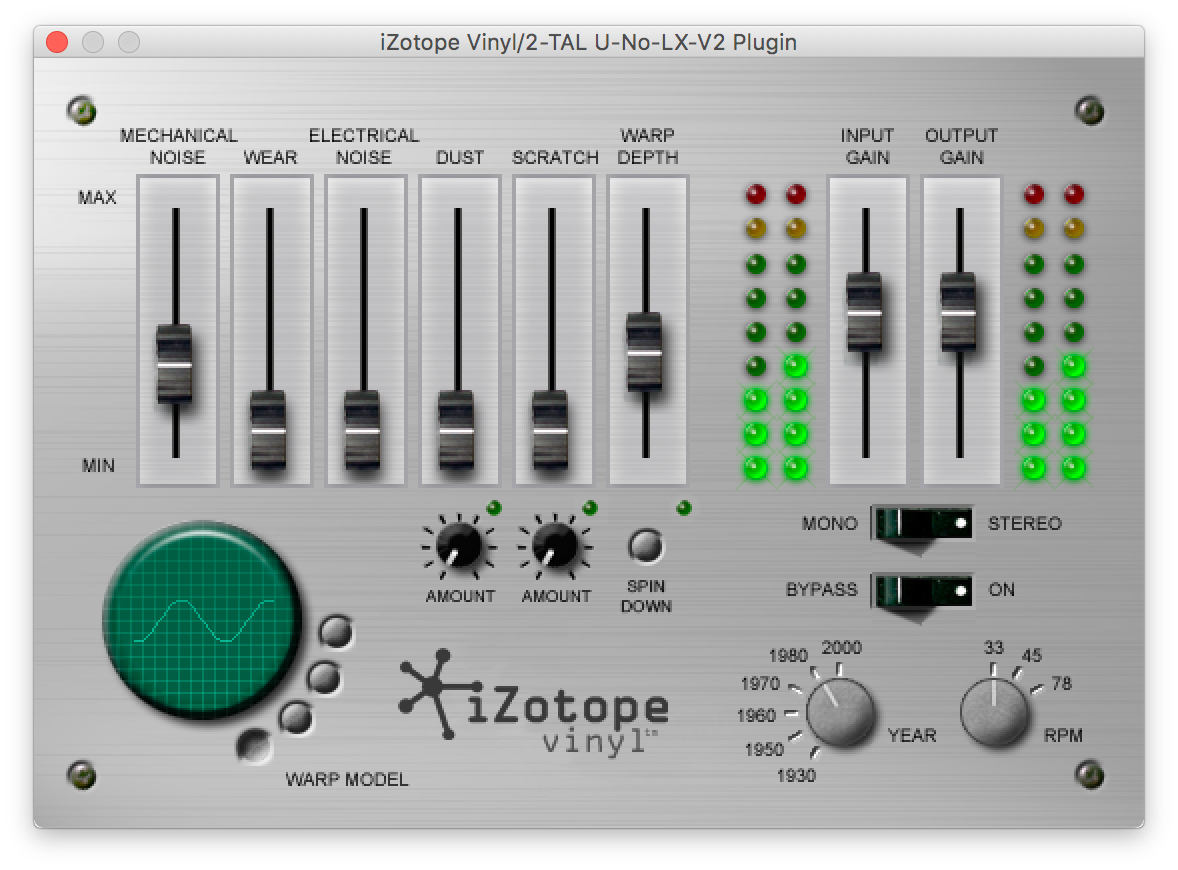The width and height of the screenshot is (1178, 870).
Task: Click the Mechanical Noise slider handle
Action: coord(174,364)
